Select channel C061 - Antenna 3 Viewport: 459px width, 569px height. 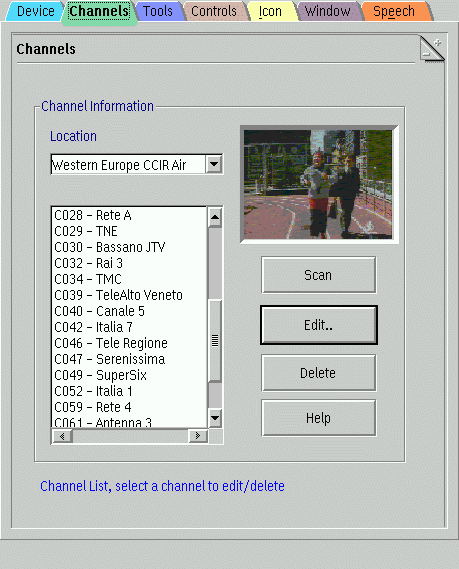click(130, 422)
